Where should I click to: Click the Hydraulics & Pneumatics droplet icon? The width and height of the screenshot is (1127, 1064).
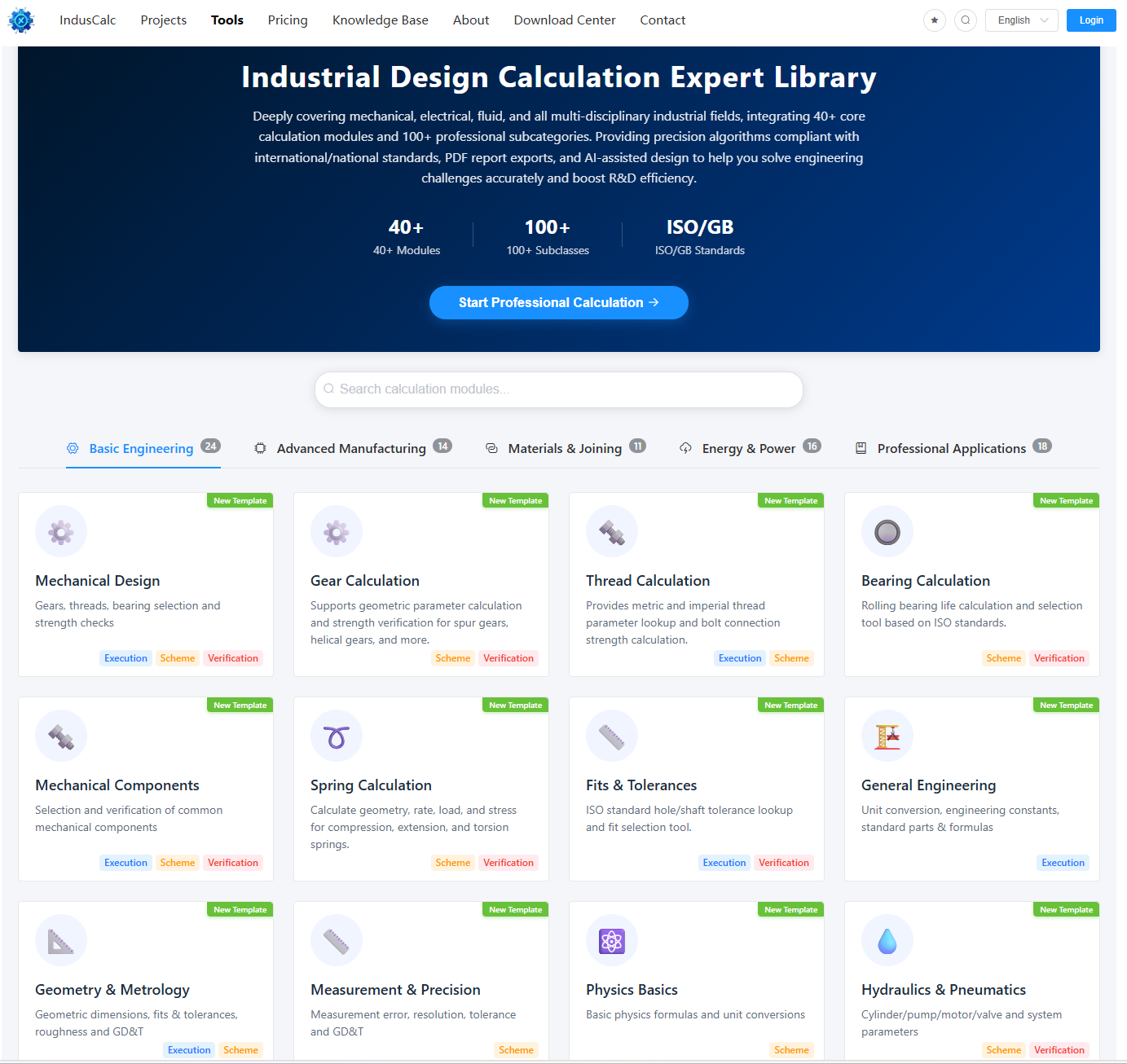click(x=887, y=939)
